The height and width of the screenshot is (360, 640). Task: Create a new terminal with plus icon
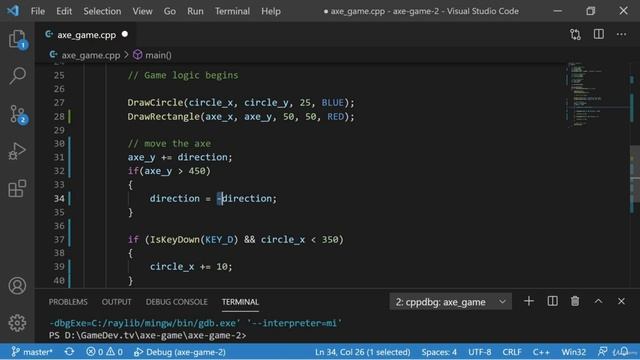coord(529,301)
